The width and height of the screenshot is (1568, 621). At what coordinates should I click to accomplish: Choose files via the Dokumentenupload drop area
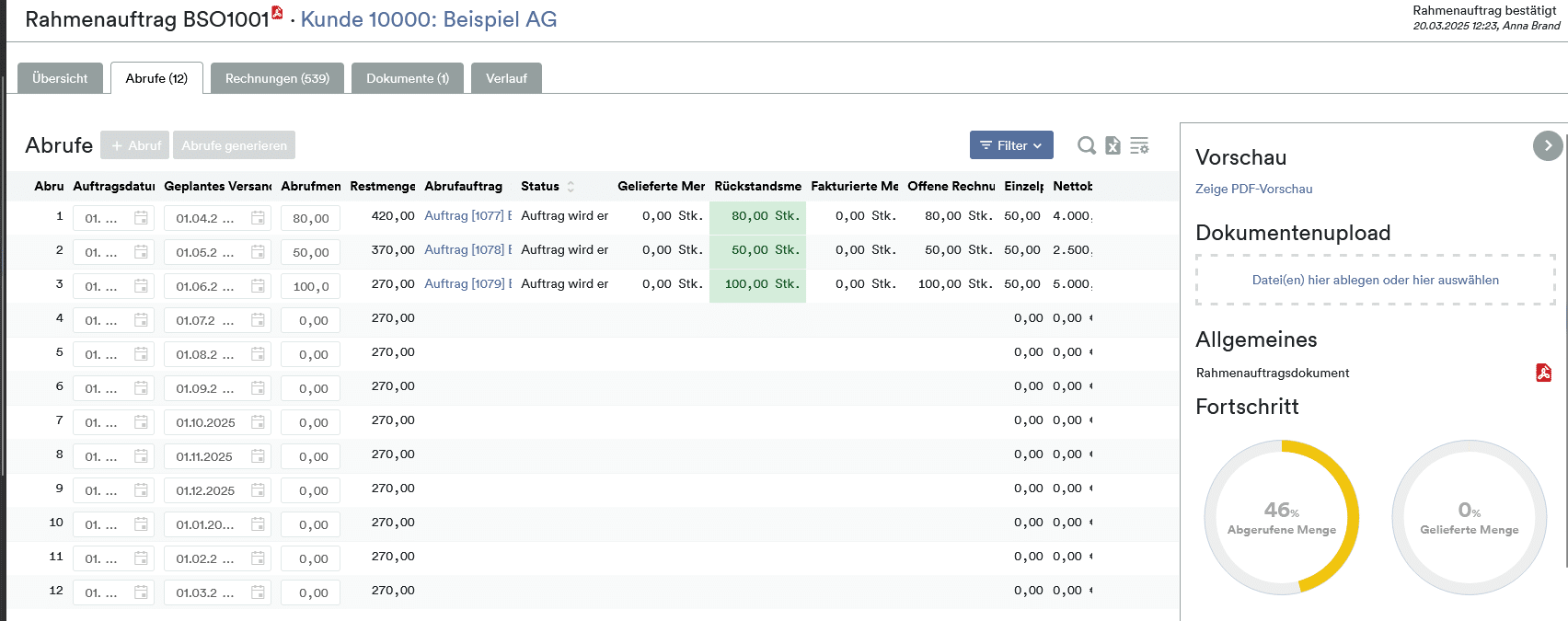(x=1376, y=280)
